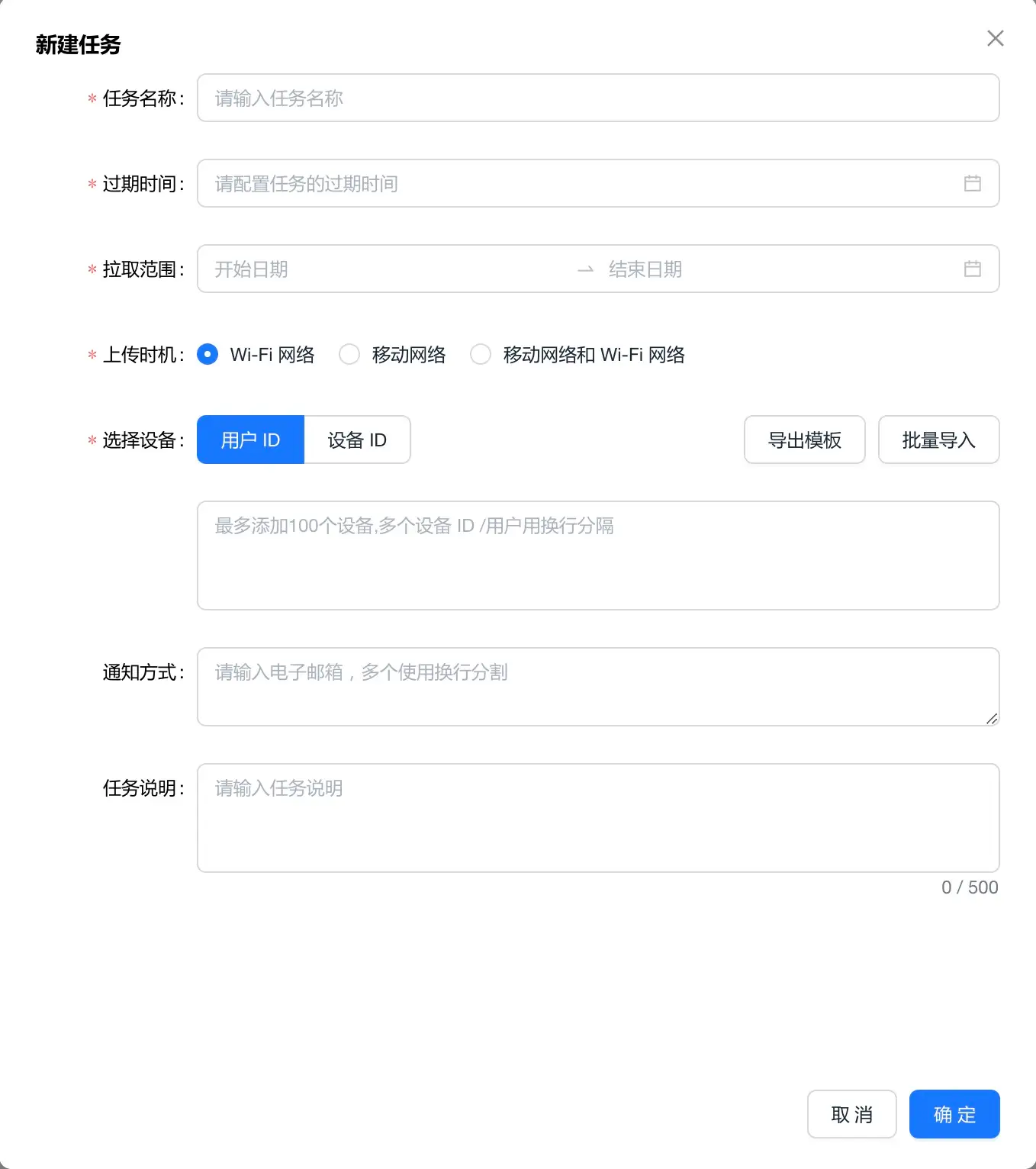Image resolution: width=1036 pixels, height=1169 pixels.
Task: Select the Wi-Fi 网络 radio option
Action: coord(208,355)
